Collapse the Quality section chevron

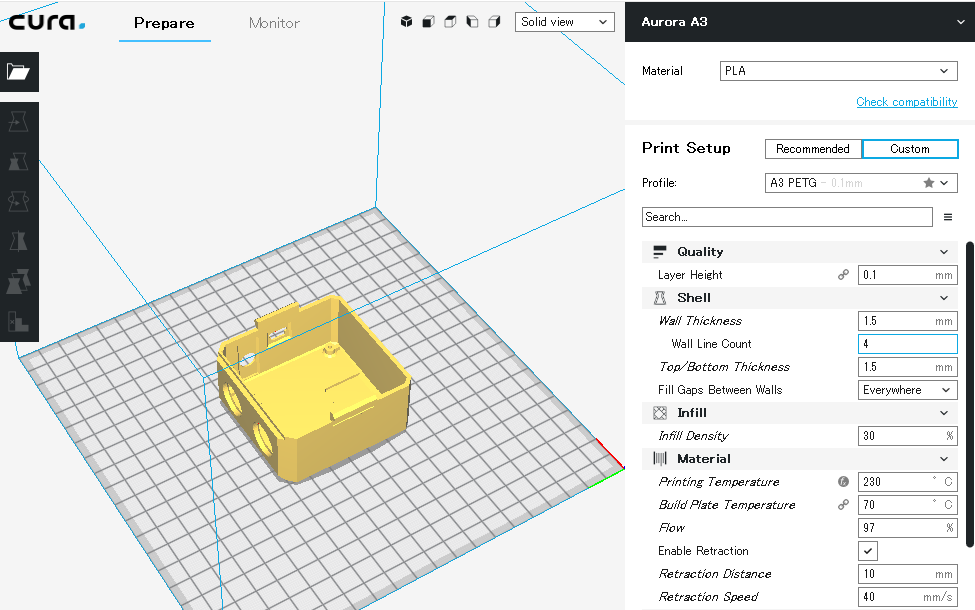point(944,252)
